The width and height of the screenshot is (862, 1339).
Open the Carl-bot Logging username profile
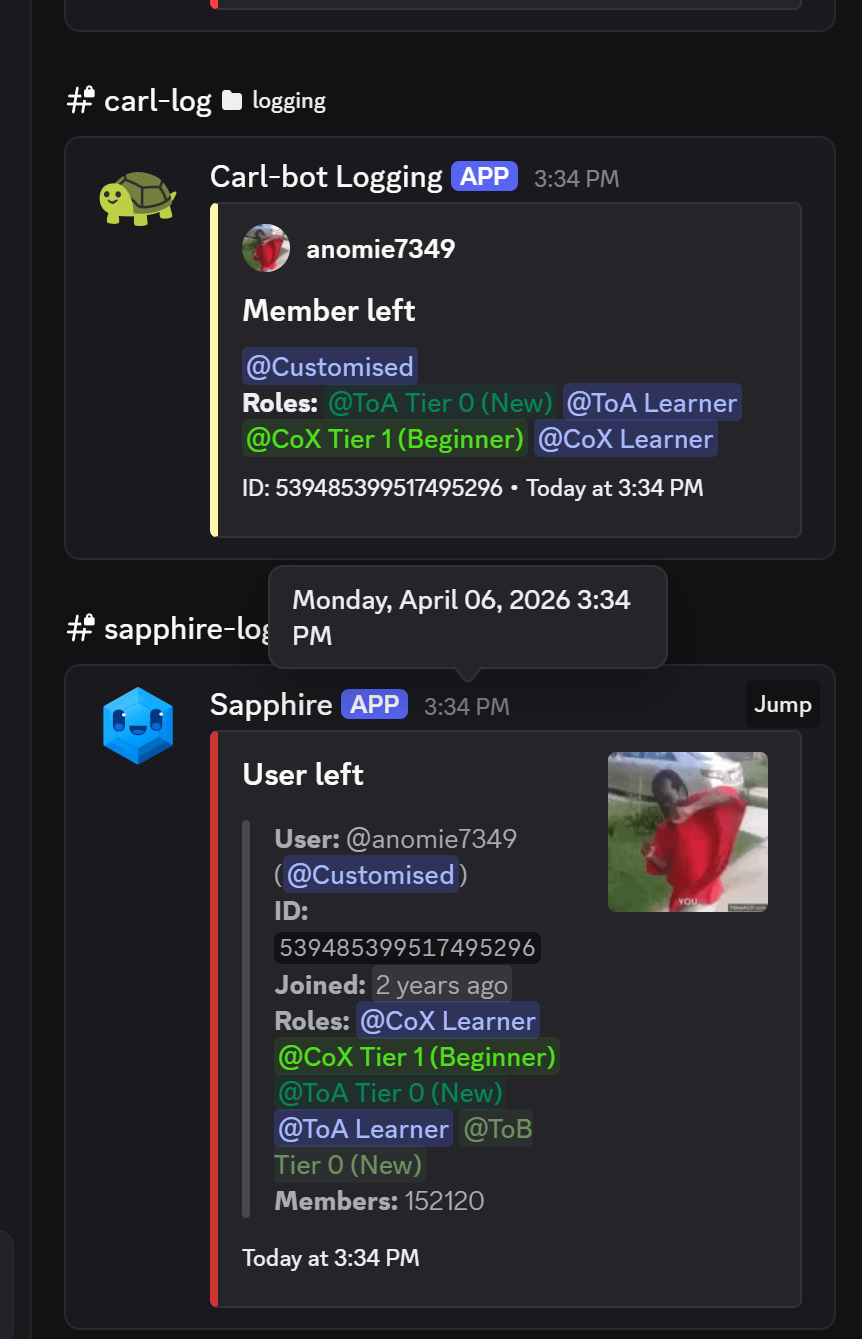click(326, 177)
